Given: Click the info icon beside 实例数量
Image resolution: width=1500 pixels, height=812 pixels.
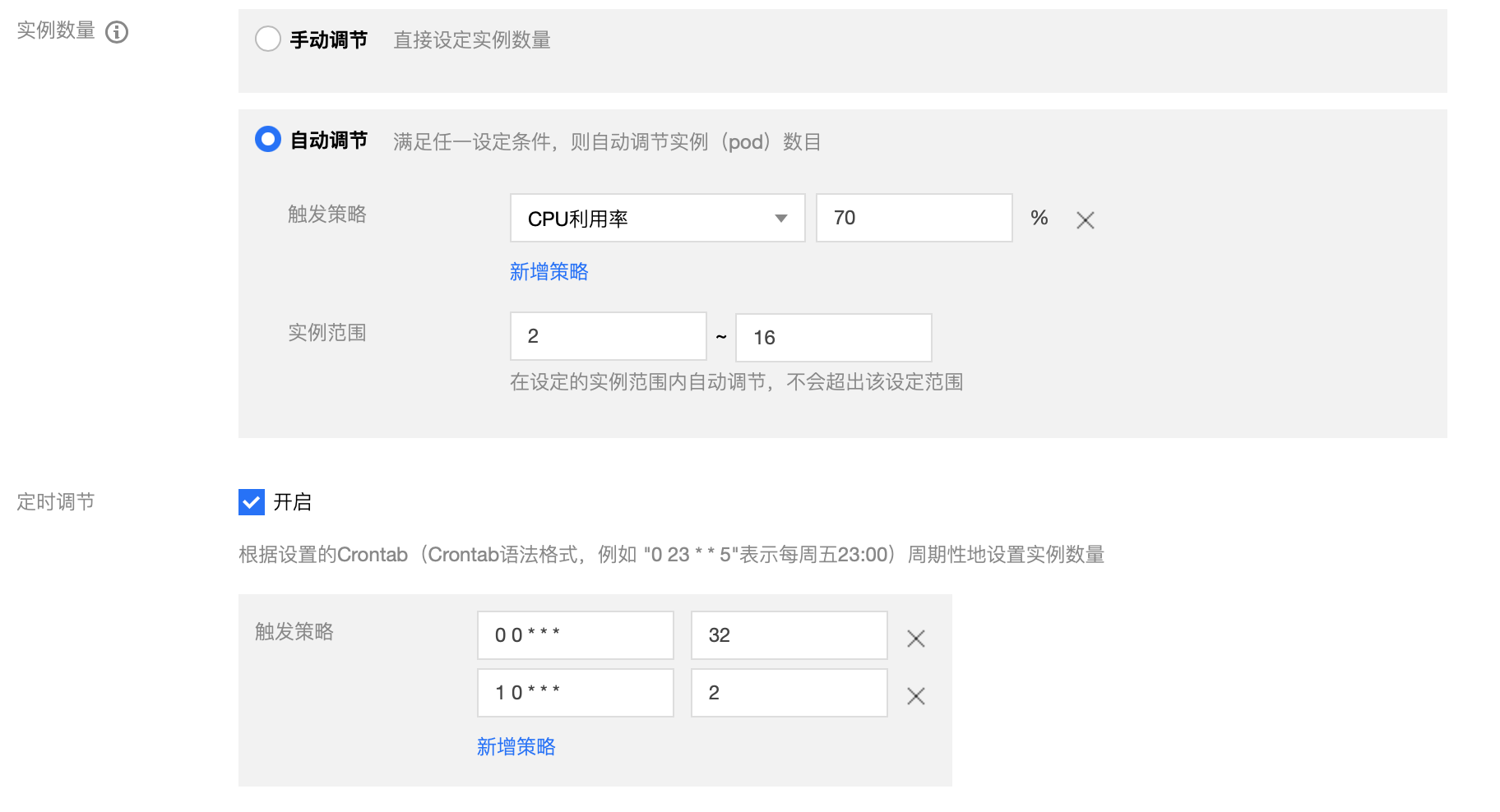Looking at the screenshot, I should click(117, 32).
